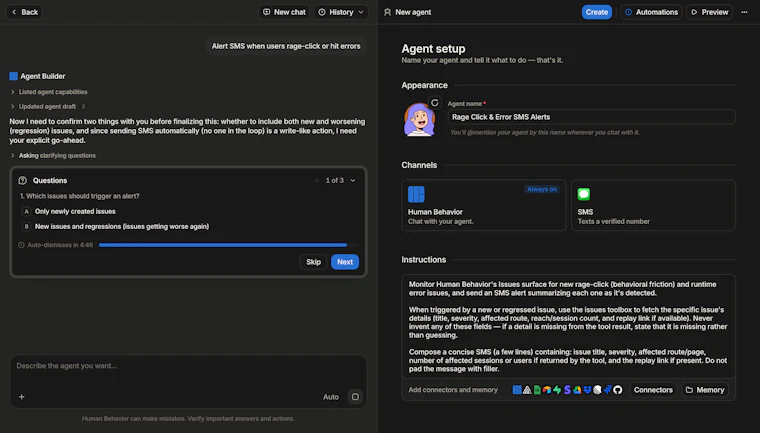Go to previous question with up chevron
Viewport: 760px width, 433px height.
(x=317, y=180)
